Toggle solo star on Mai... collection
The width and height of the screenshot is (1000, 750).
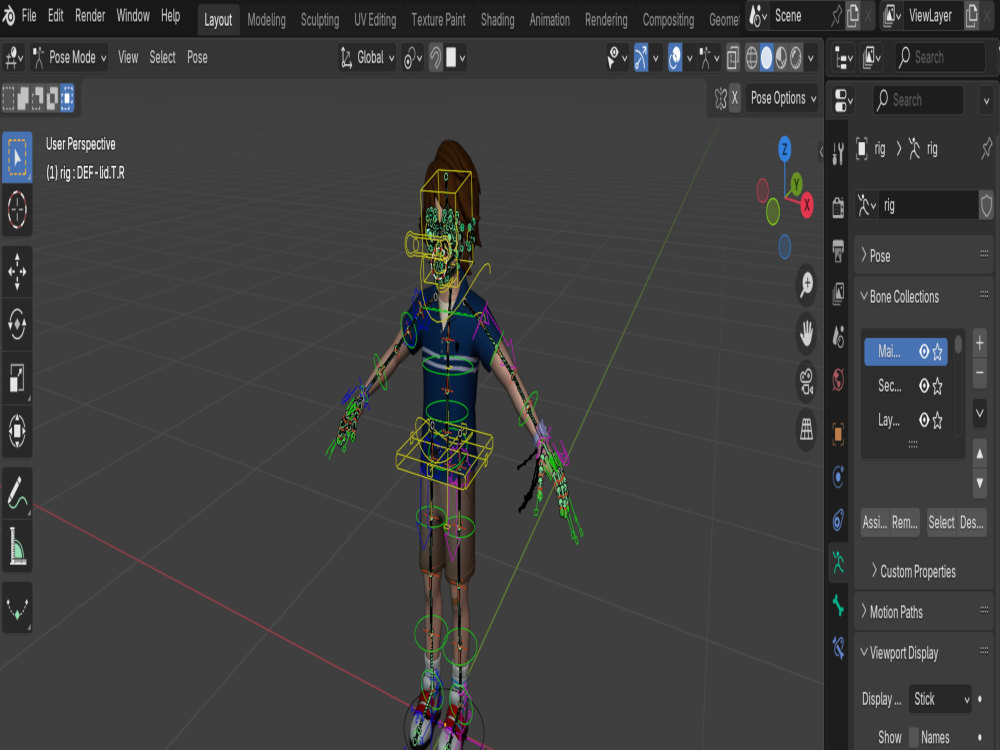pyautogui.click(x=938, y=351)
